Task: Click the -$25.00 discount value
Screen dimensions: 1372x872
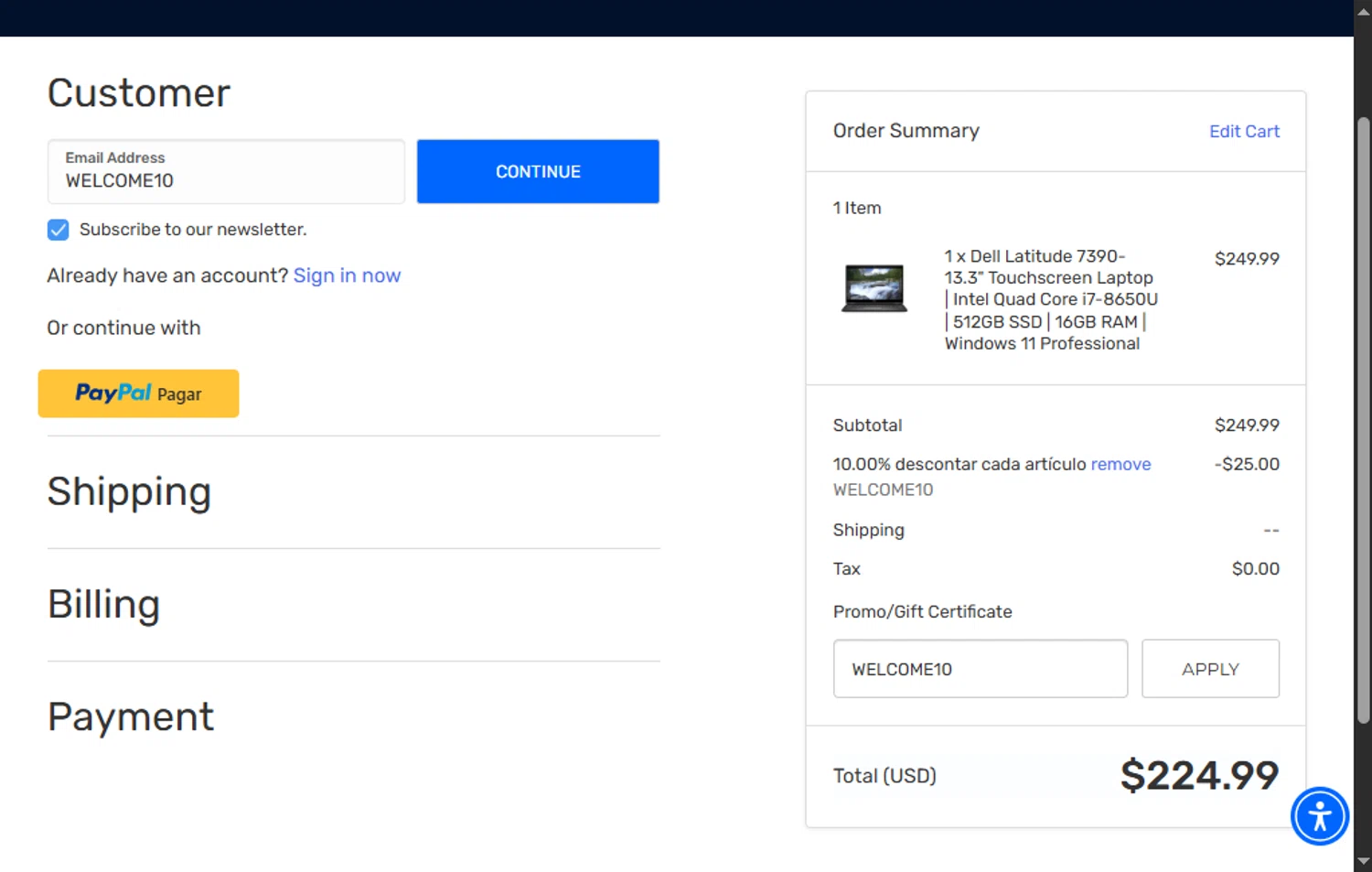Action: point(1247,464)
